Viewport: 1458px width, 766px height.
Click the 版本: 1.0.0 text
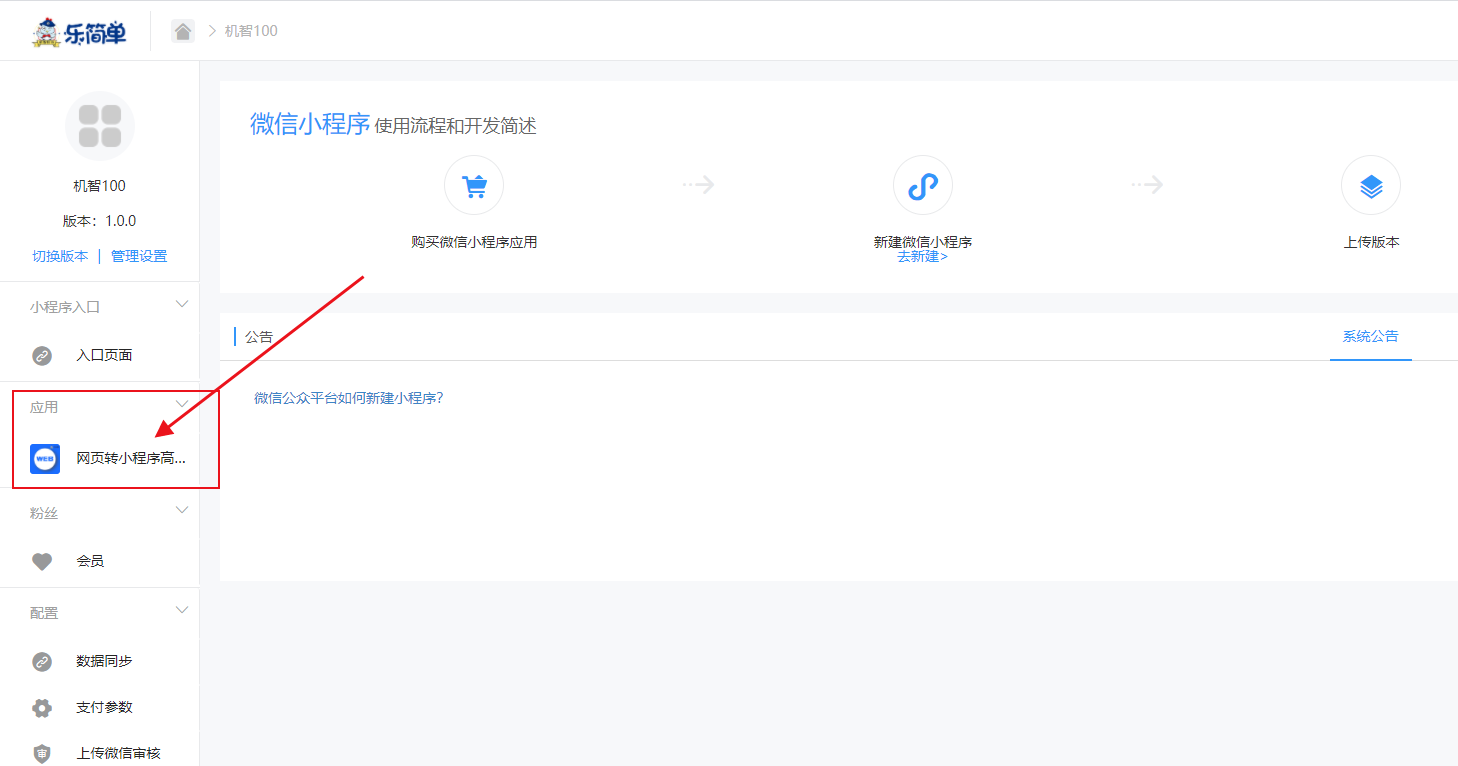point(99,221)
